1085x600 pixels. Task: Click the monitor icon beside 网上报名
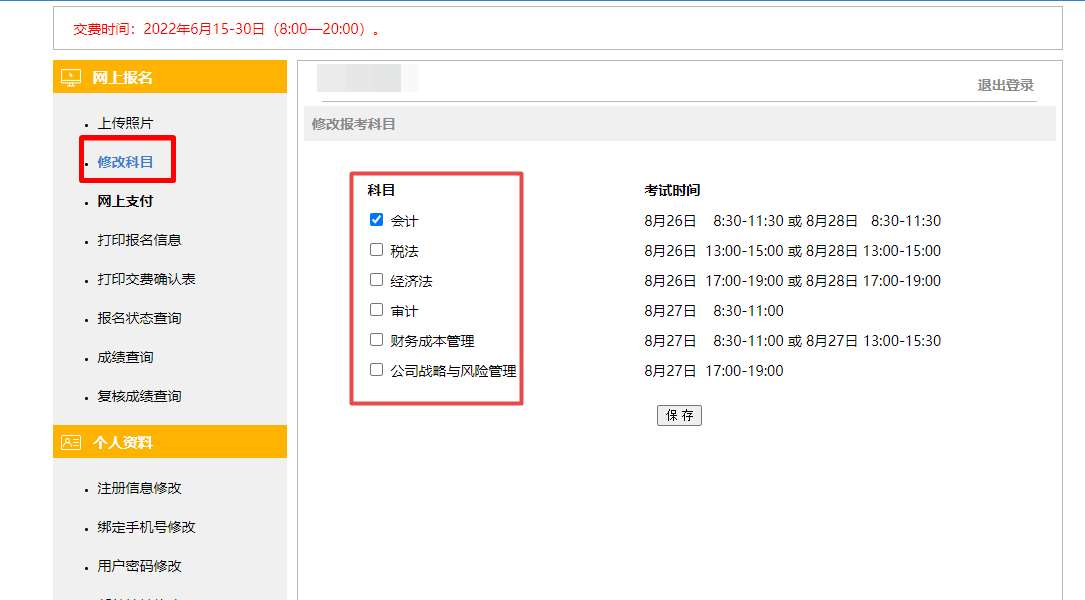[71, 78]
